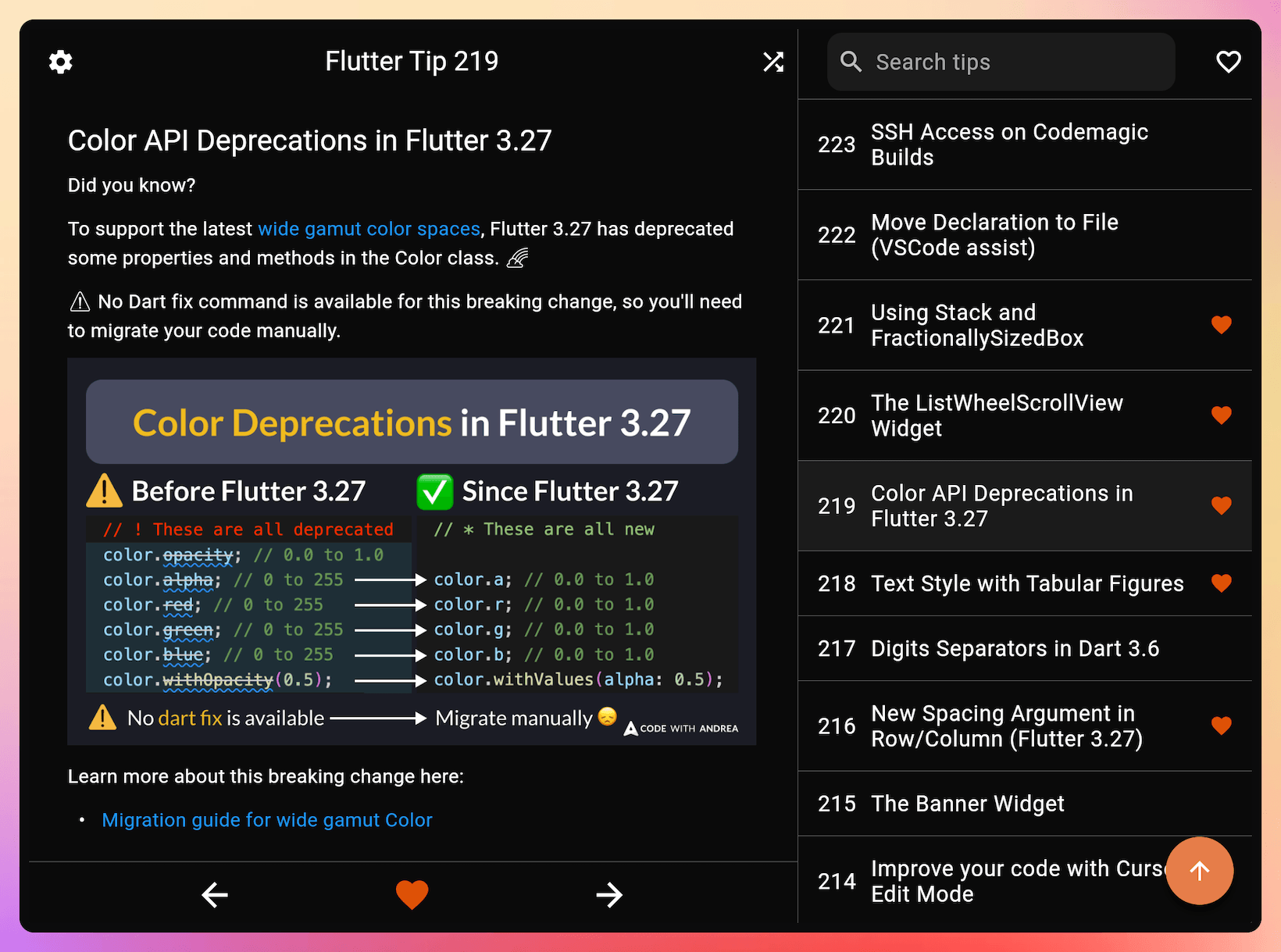
Task: Unfavorite tip 221 Using Stack and FractionallySizedBox
Action: point(1221,325)
